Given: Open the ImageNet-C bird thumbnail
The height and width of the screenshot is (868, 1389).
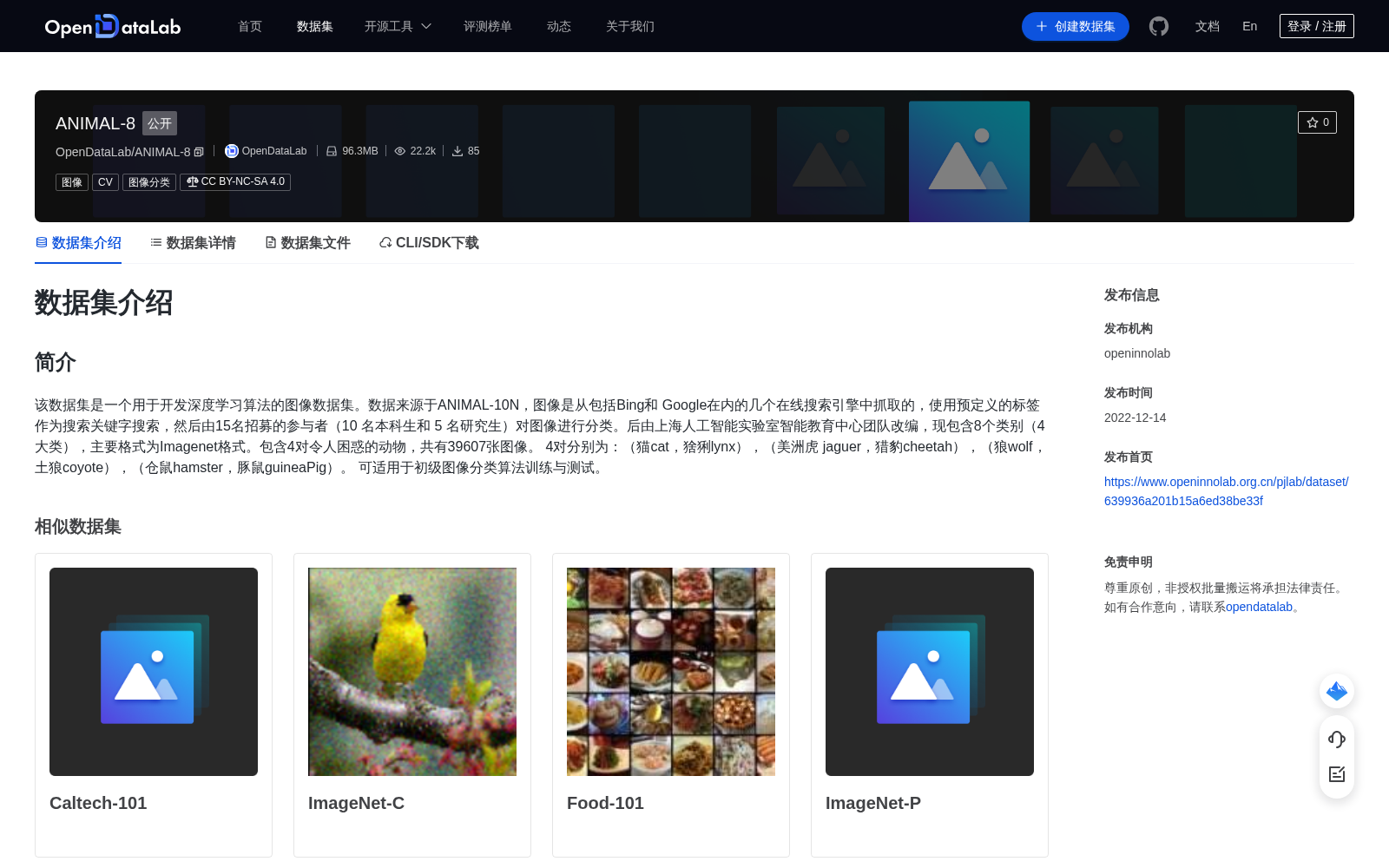Looking at the screenshot, I should (412, 672).
